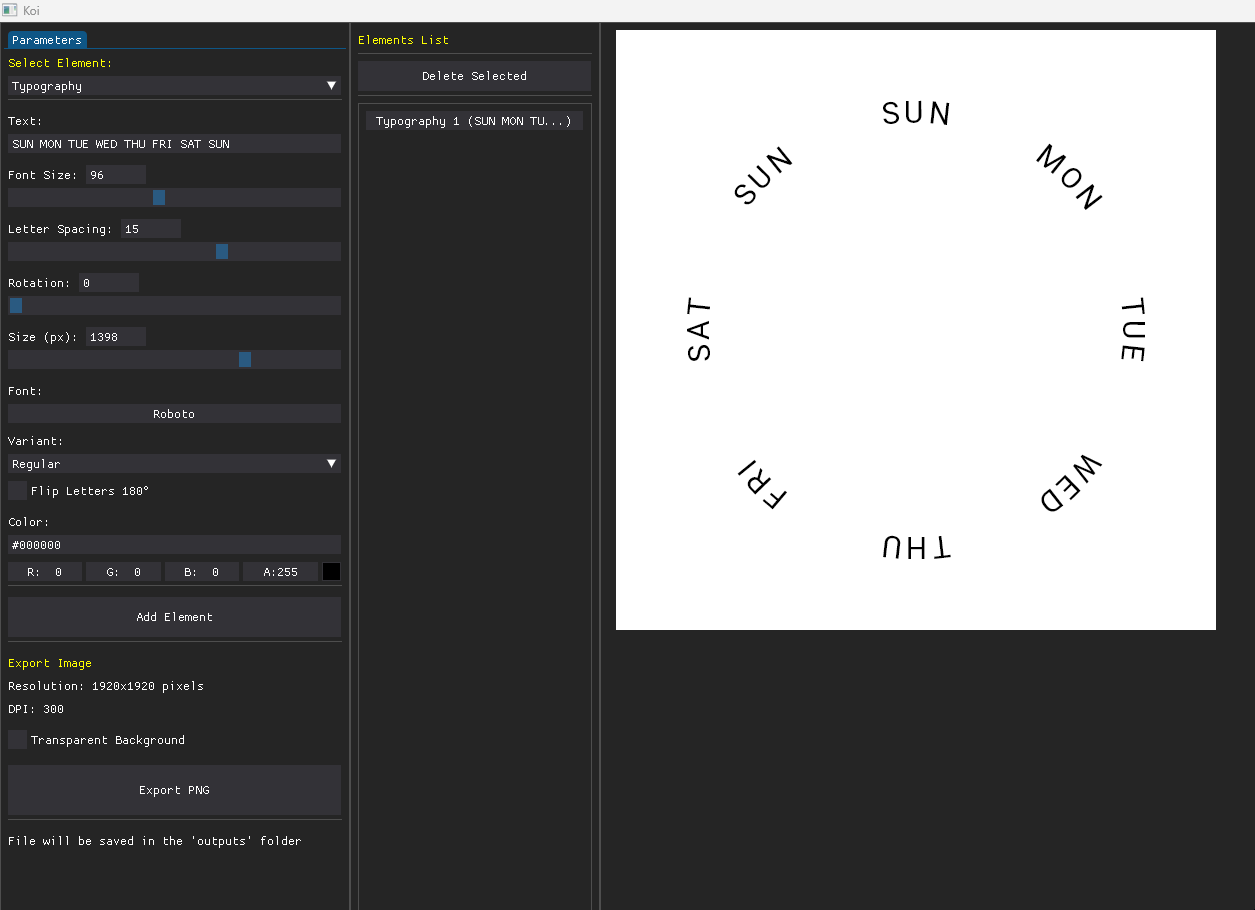Choose the Roboto font button
1255x910 pixels.
174,414
